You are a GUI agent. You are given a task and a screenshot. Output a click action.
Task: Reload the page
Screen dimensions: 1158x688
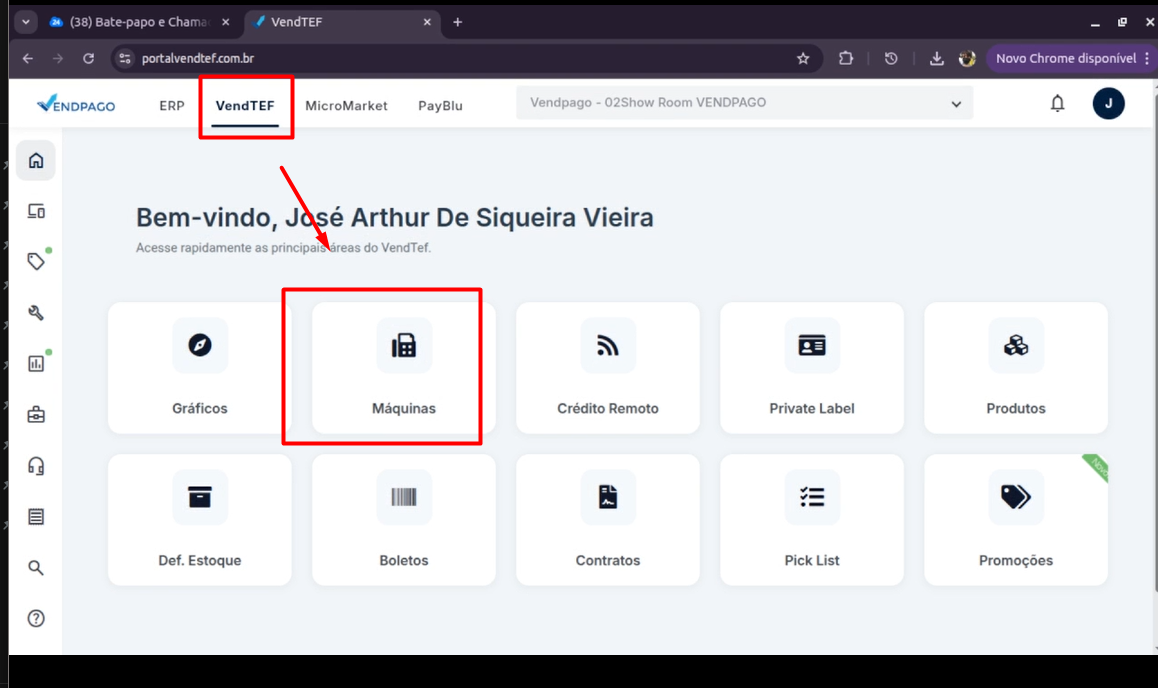point(88,58)
